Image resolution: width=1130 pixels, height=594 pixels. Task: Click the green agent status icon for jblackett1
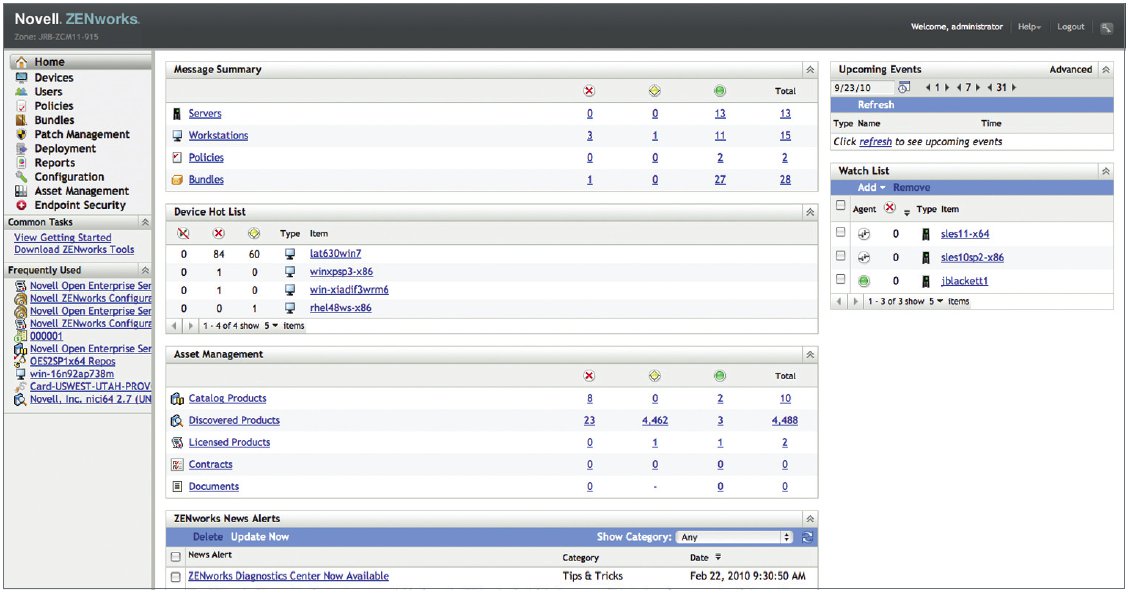click(x=864, y=281)
